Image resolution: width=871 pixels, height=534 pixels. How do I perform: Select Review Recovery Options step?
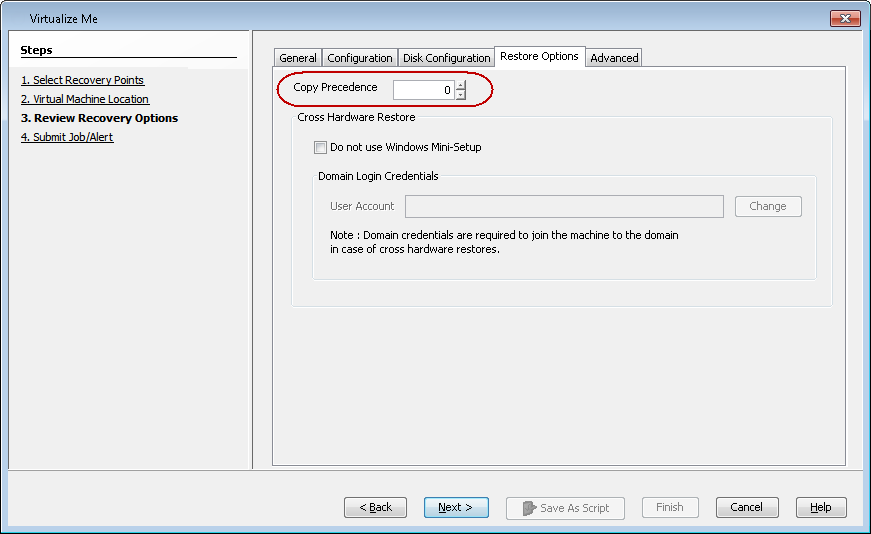[99, 118]
